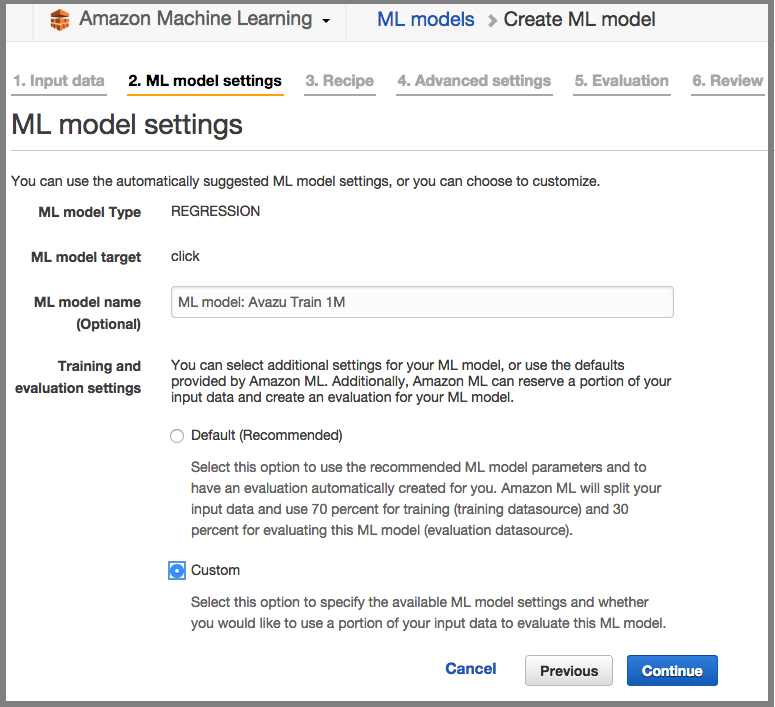
Task: Click the Custom option label text
Action: click(x=215, y=570)
